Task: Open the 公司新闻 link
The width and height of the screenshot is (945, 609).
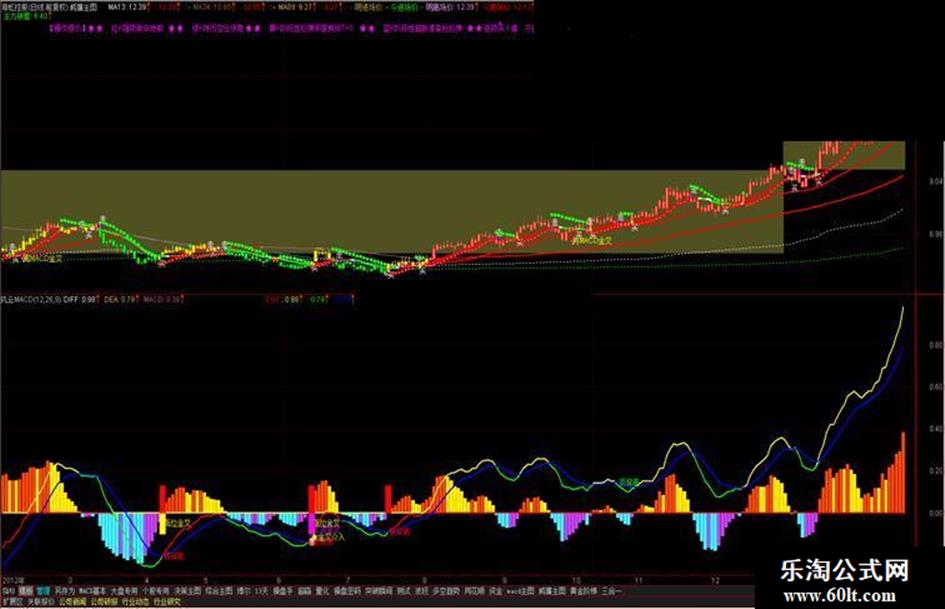Action: pos(73,602)
